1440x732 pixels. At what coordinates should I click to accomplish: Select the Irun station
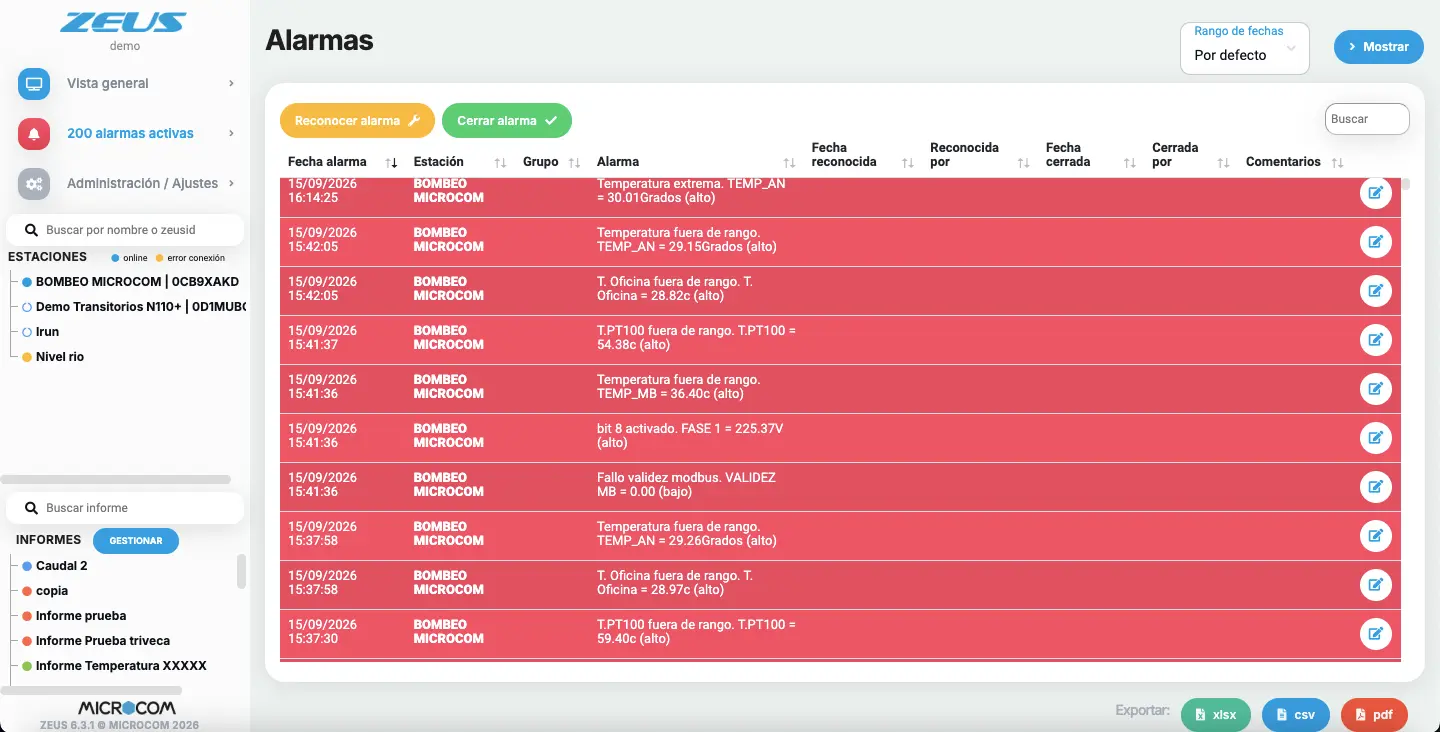(40, 332)
